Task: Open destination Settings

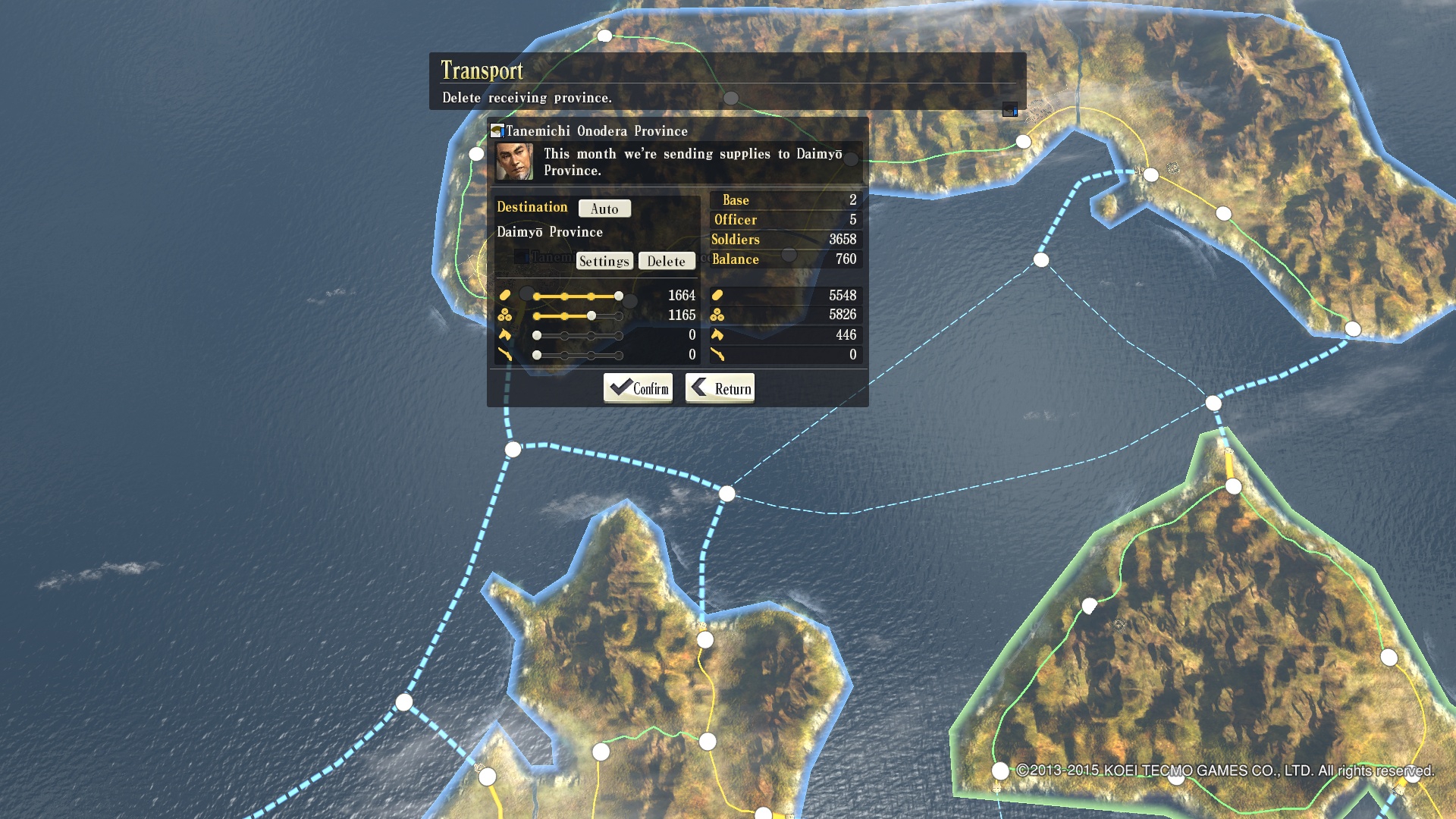Action: [x=604, y=261]
